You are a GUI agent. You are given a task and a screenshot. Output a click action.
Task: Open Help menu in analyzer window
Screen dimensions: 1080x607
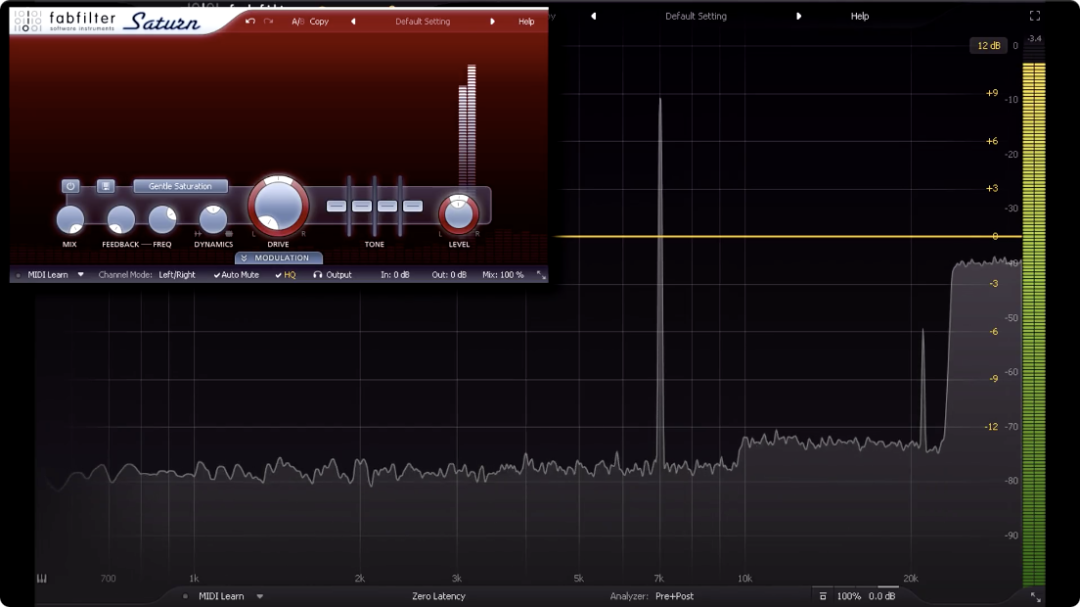point(860,16)
